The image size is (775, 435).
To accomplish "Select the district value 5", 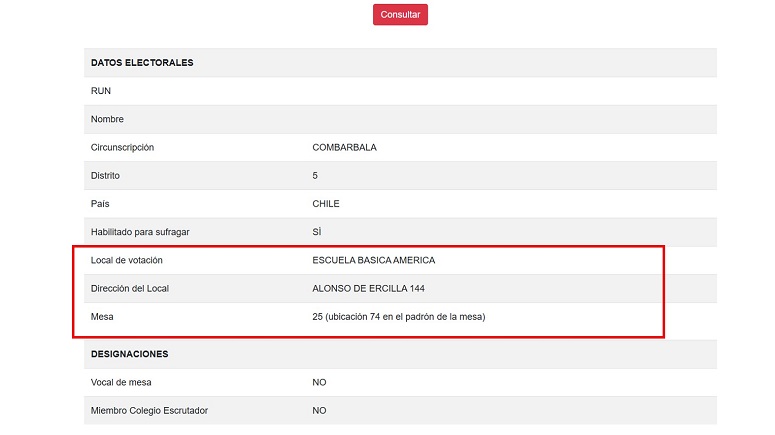I will 315,176.
